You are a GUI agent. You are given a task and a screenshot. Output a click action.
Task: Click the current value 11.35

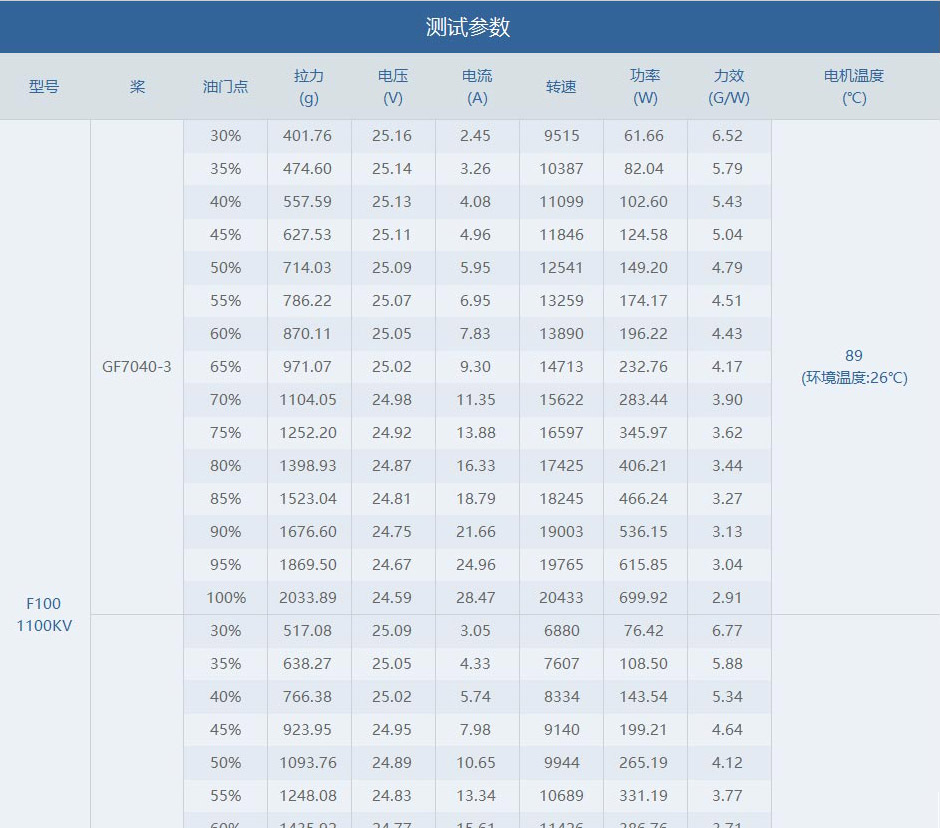coord(475,399)
